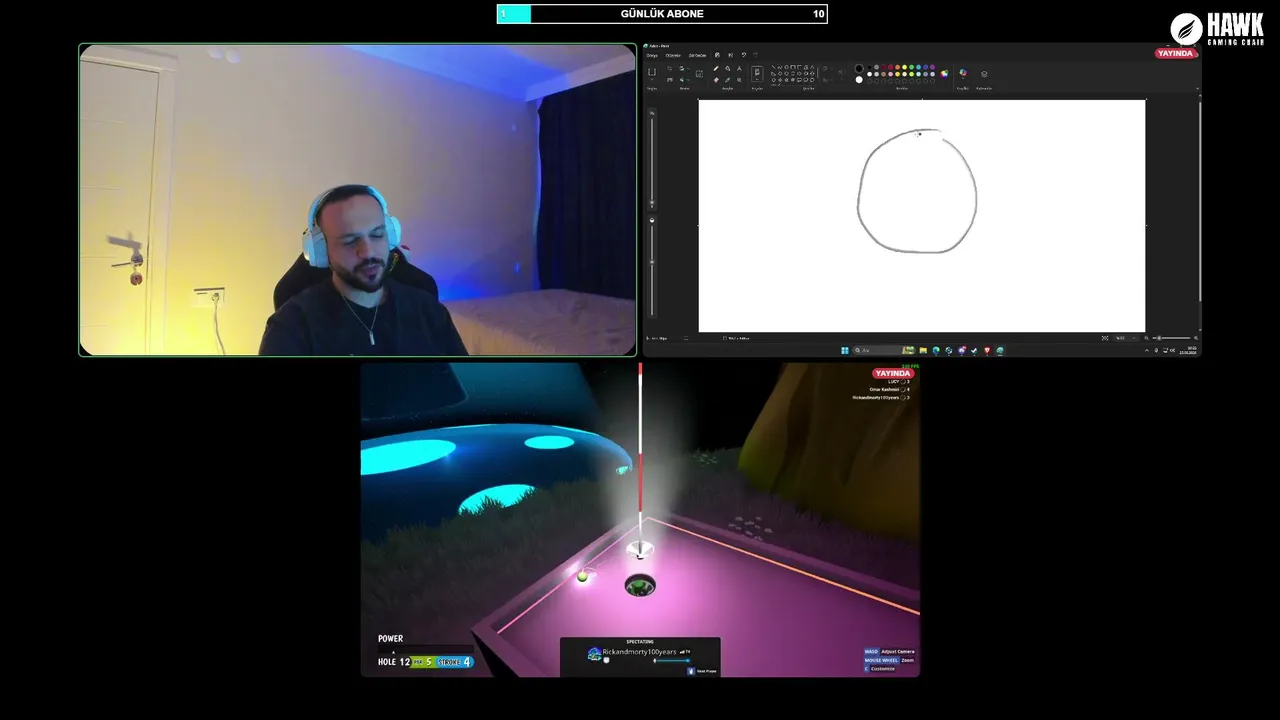The image size is (1280, 720).
Task: Pick the yellow palette color in Paint
Action: (904, 67)
